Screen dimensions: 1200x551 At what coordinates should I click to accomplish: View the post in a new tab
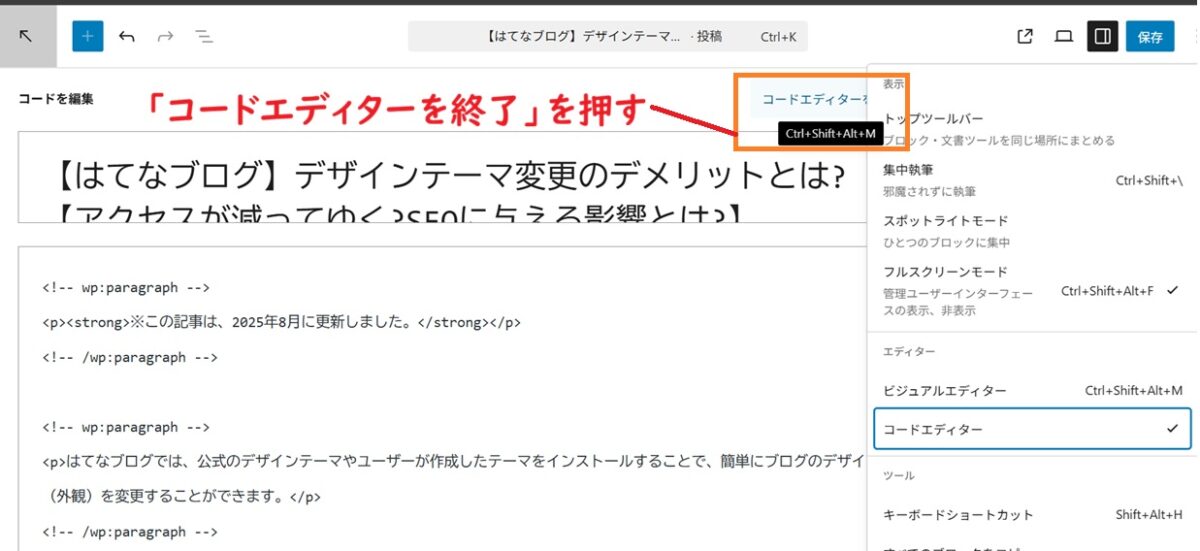[x=1025, y=37]
